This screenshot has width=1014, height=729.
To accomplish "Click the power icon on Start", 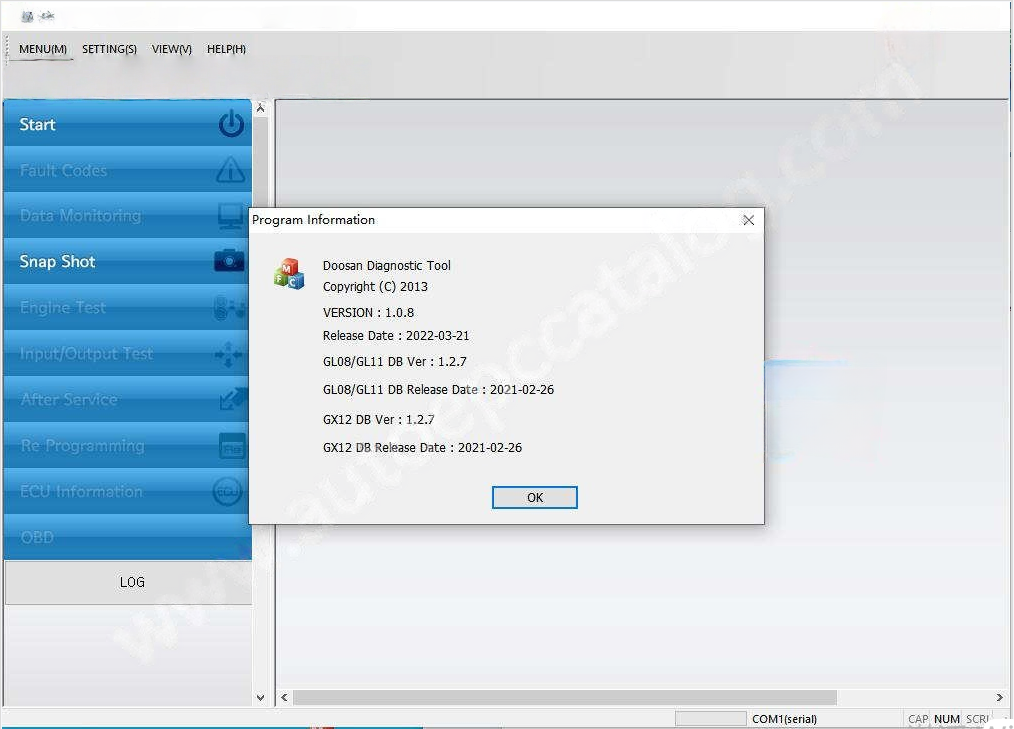I will click(231, 124).
